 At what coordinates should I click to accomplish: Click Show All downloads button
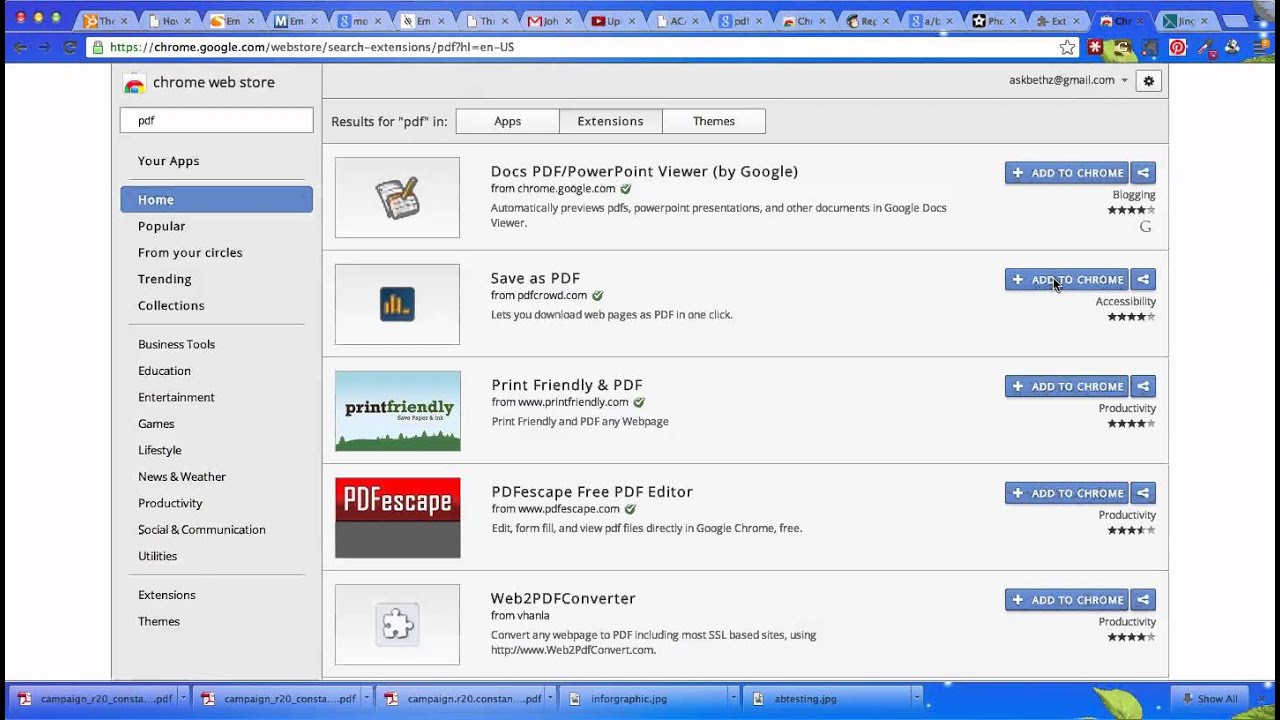coord(1209,699)
